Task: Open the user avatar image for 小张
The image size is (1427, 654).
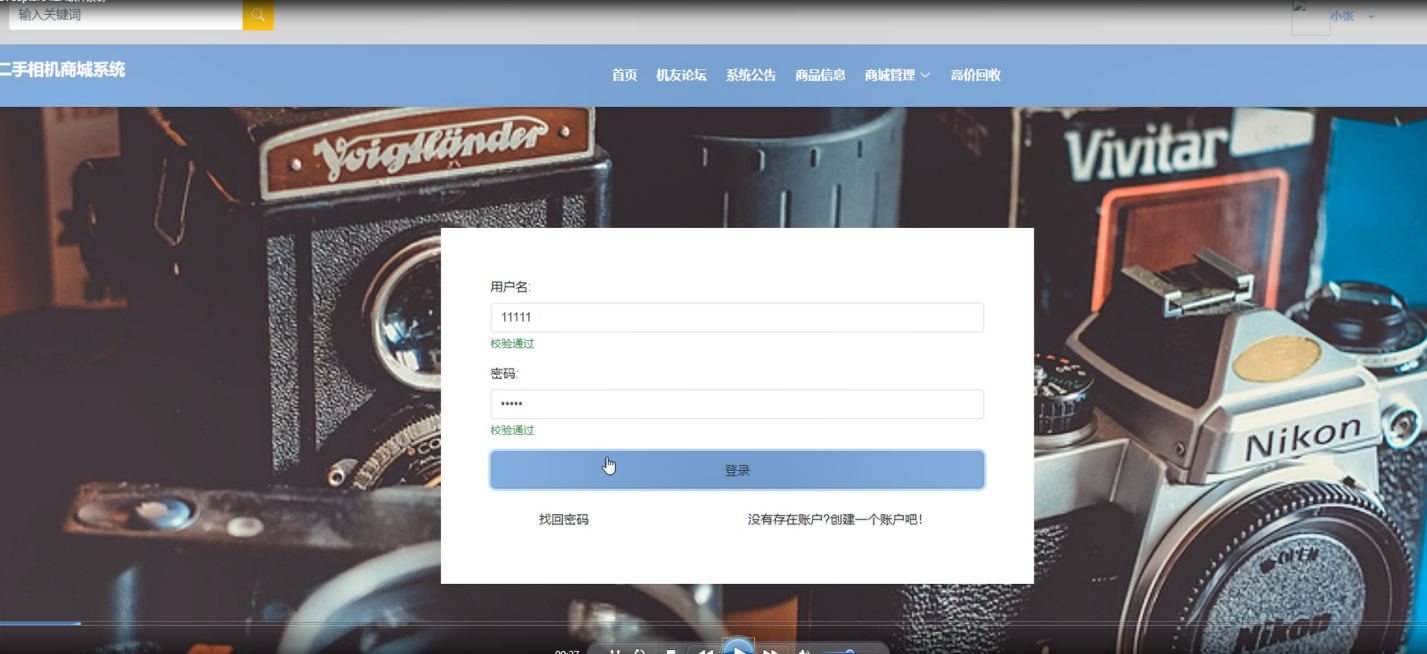Action: click(1310, 17)
